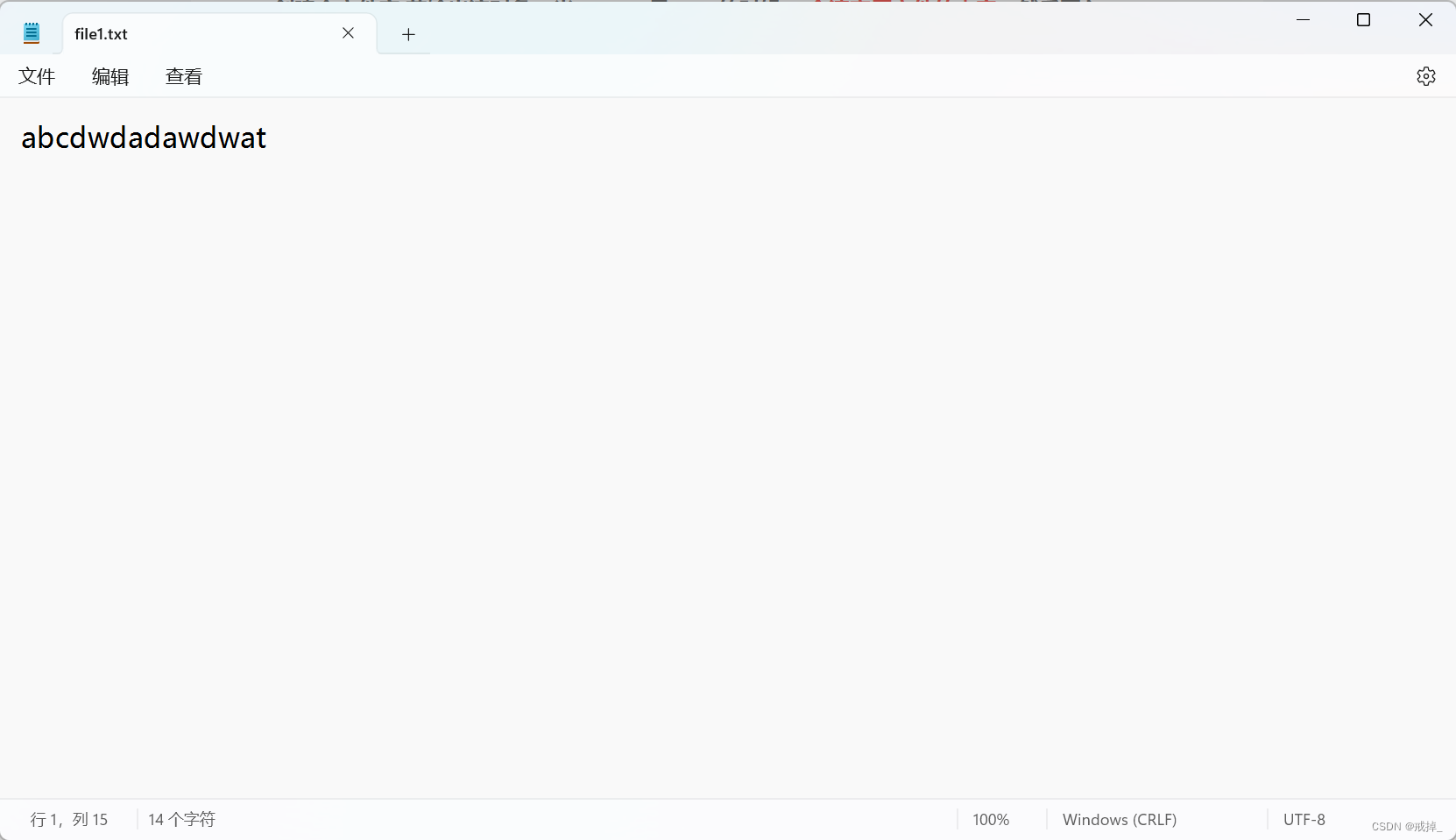Image resolution: width=1456 pixels, height=840 pixels.
Task: Open the 文件 menu
Action: point(37,76)
